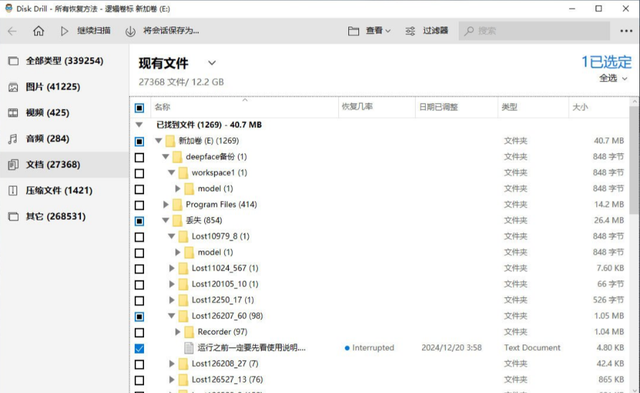Show the video (425) category
Screen dimensions: 640x393
point(64,113)
